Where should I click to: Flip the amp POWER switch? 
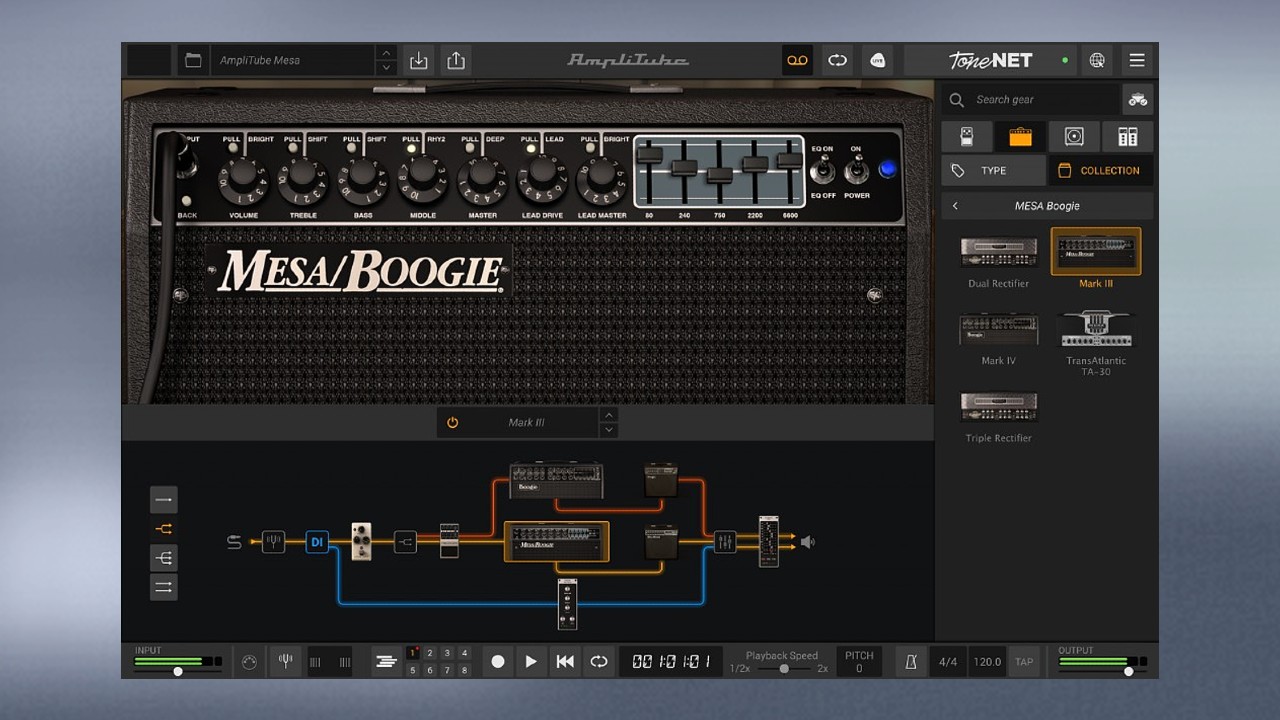(x=856, y=171)
